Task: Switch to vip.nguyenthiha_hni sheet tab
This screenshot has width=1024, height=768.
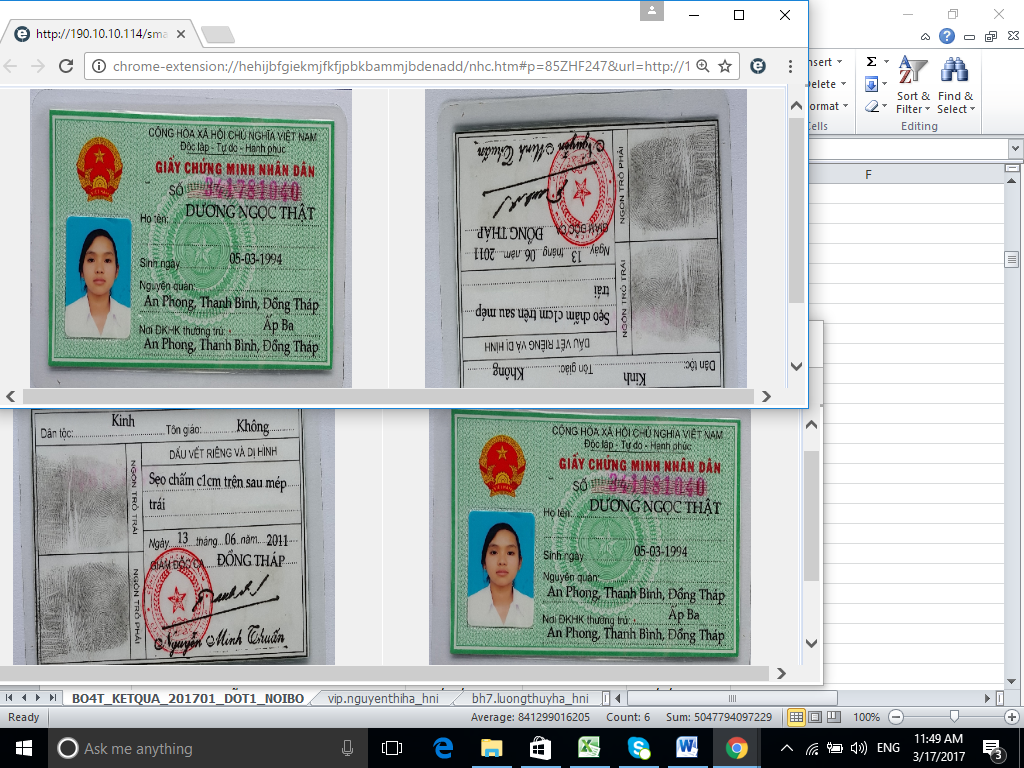Action: click(x=383, y=698)
